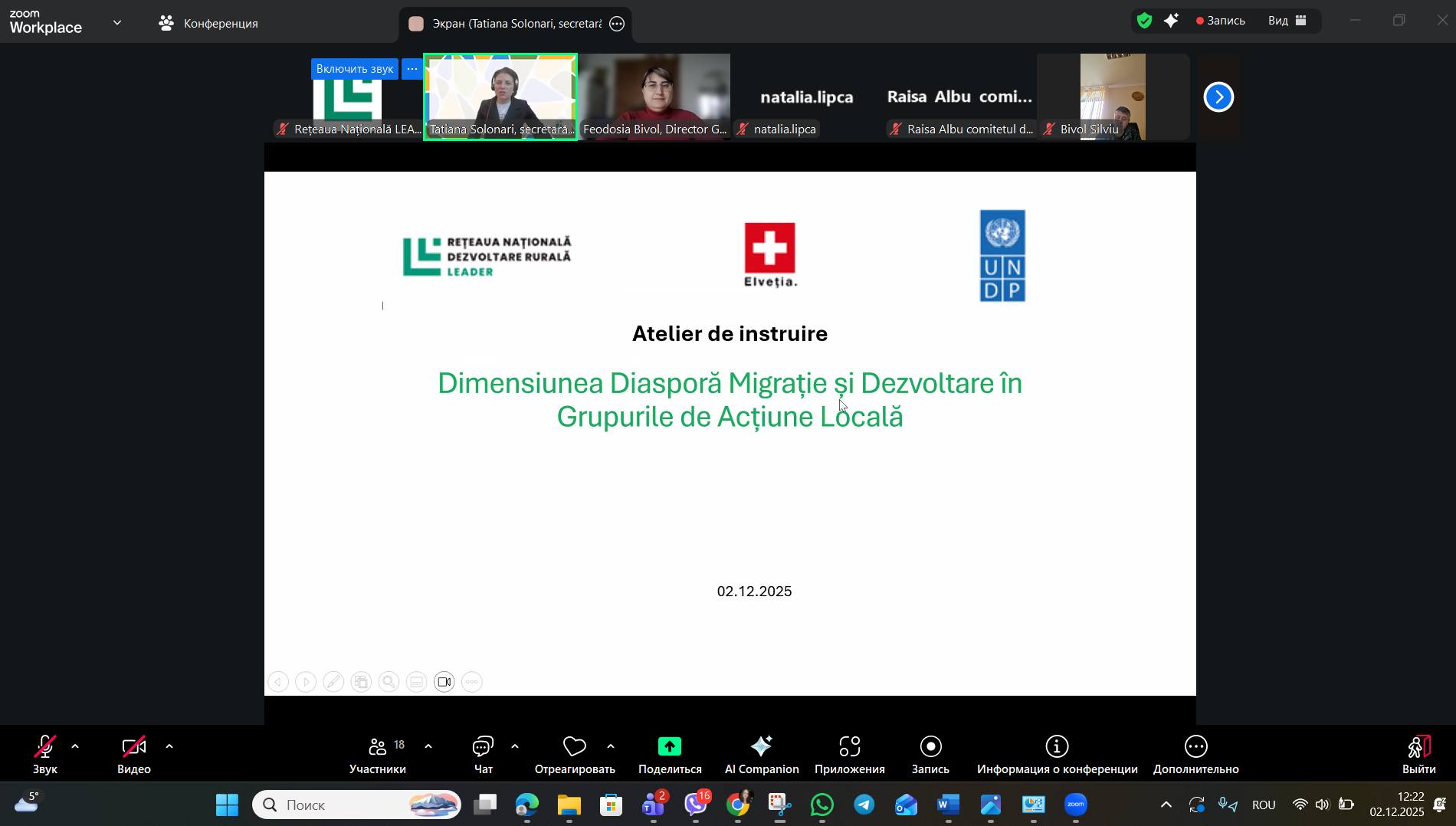The height and width of the screenshot is (826, 1456).
Task: Toggle microphone mute with Звук
Action: click(x=44, y=755)
